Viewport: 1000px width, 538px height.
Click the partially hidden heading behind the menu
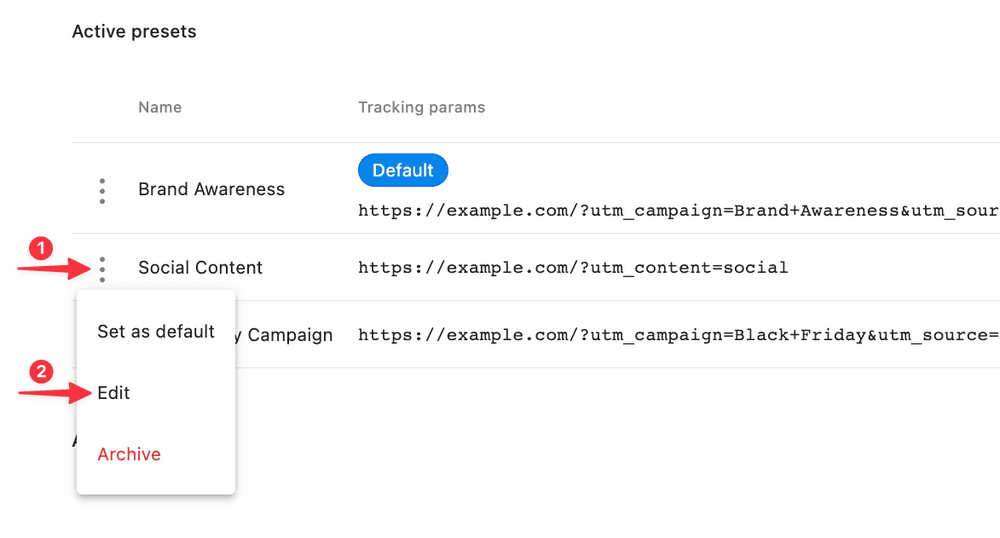(x=74, y=440)
